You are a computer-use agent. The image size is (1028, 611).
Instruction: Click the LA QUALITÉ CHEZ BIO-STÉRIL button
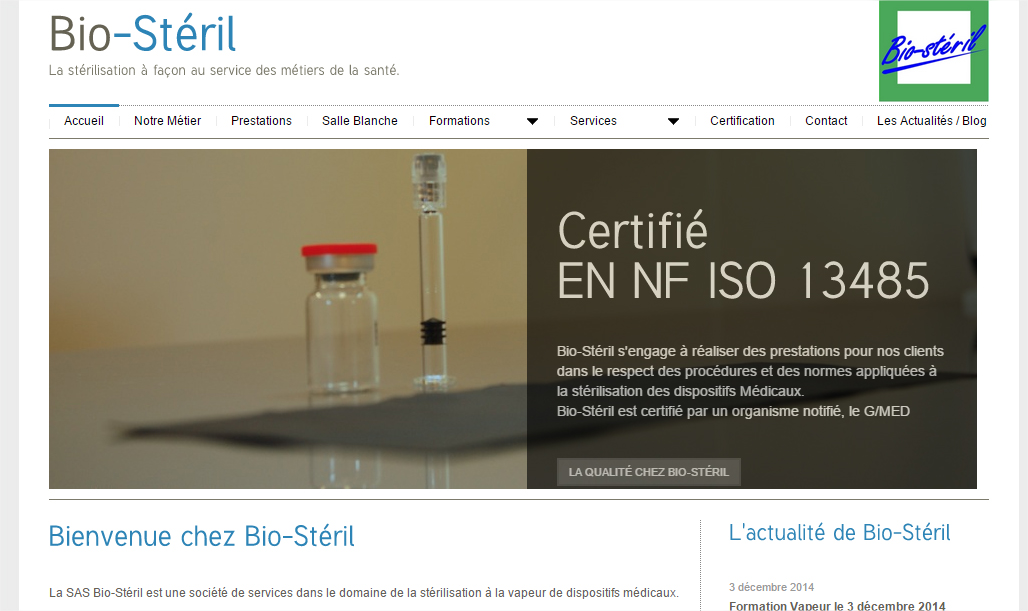(648, 472)
